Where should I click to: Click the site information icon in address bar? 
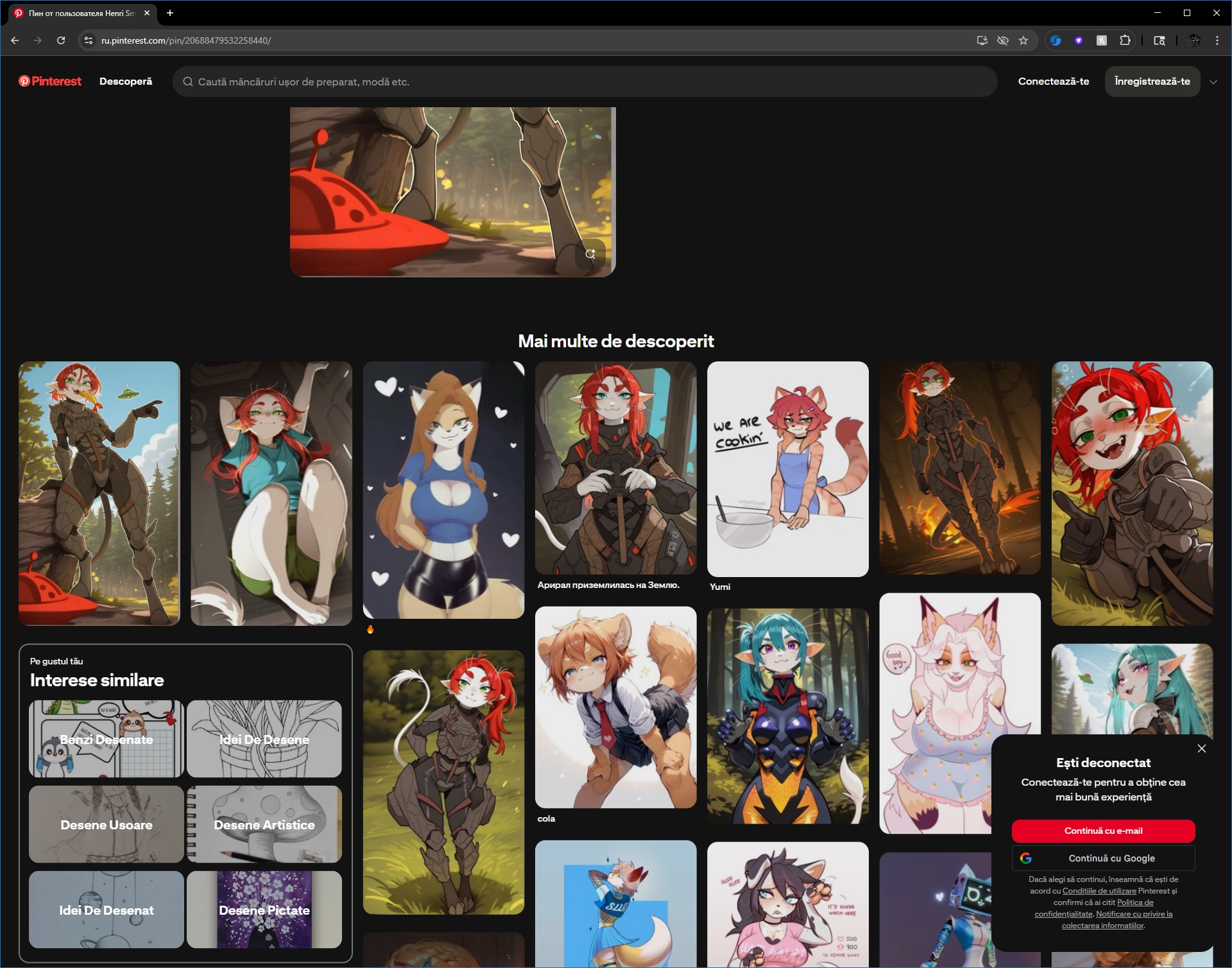point(89,40)
